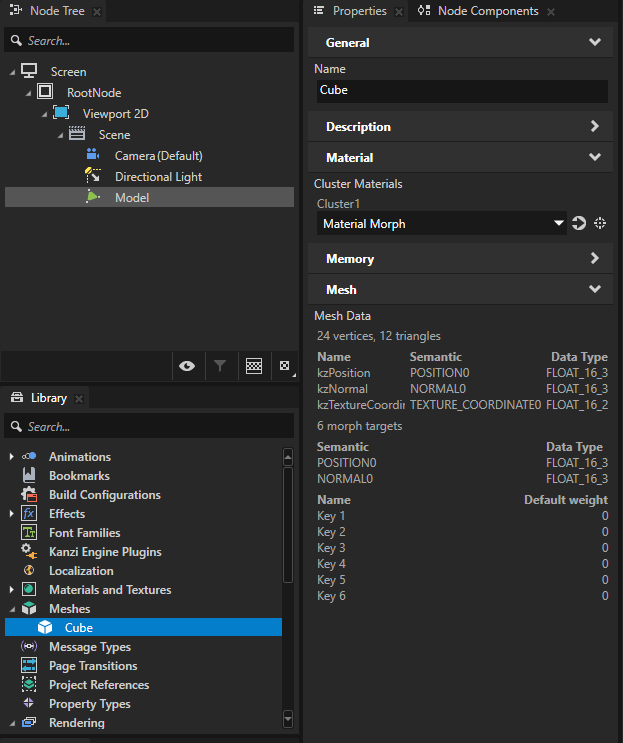The height and width of the screenshot is (743, 623).
Task: Click the Camera (Default) node icon
Action: point(93,155)
